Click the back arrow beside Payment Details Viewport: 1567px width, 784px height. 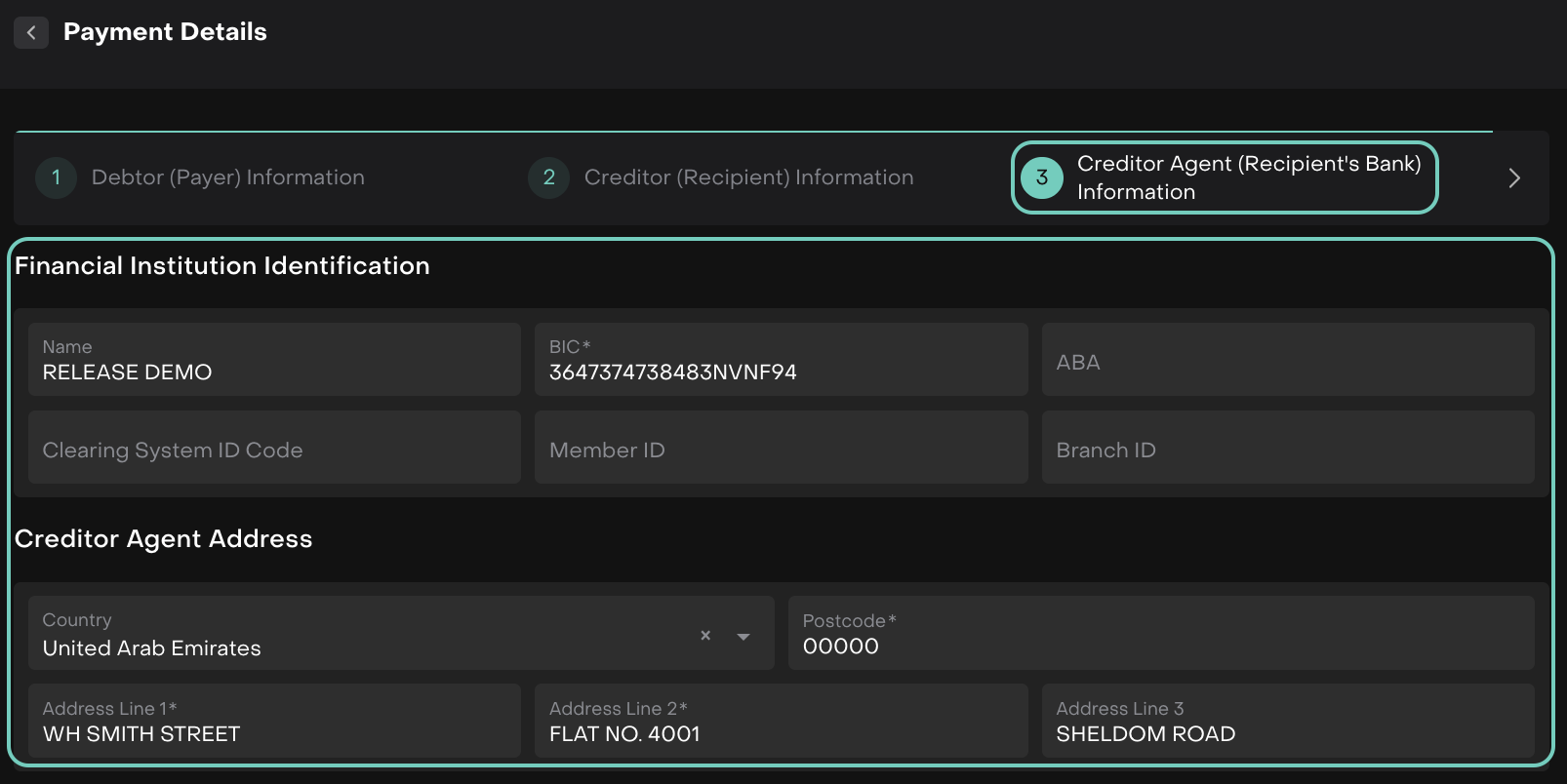[x=31, y=32]
